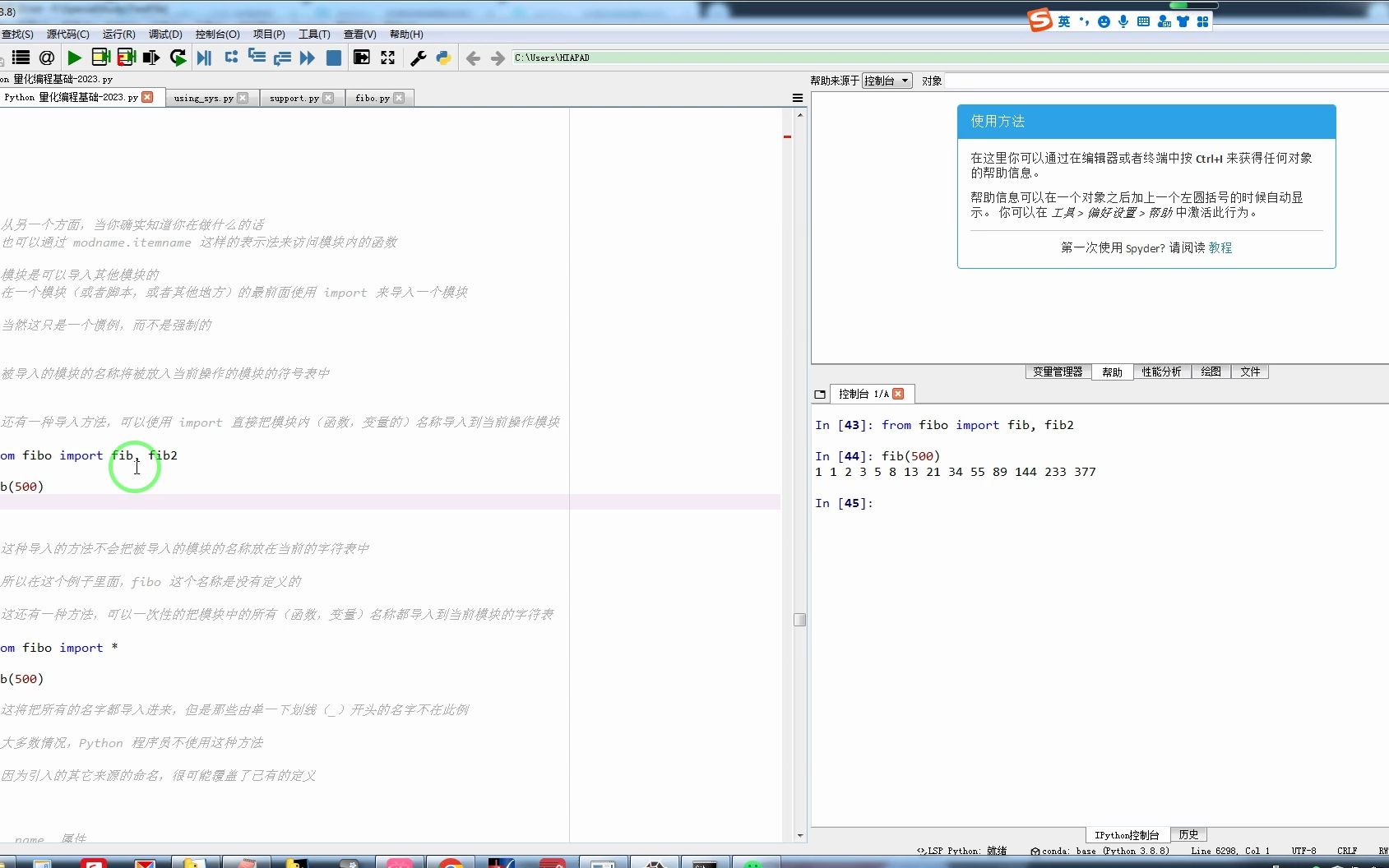The image size is (1389, 868).
Task: Click the outline list icon in toolbar
Action: point(21,58)
